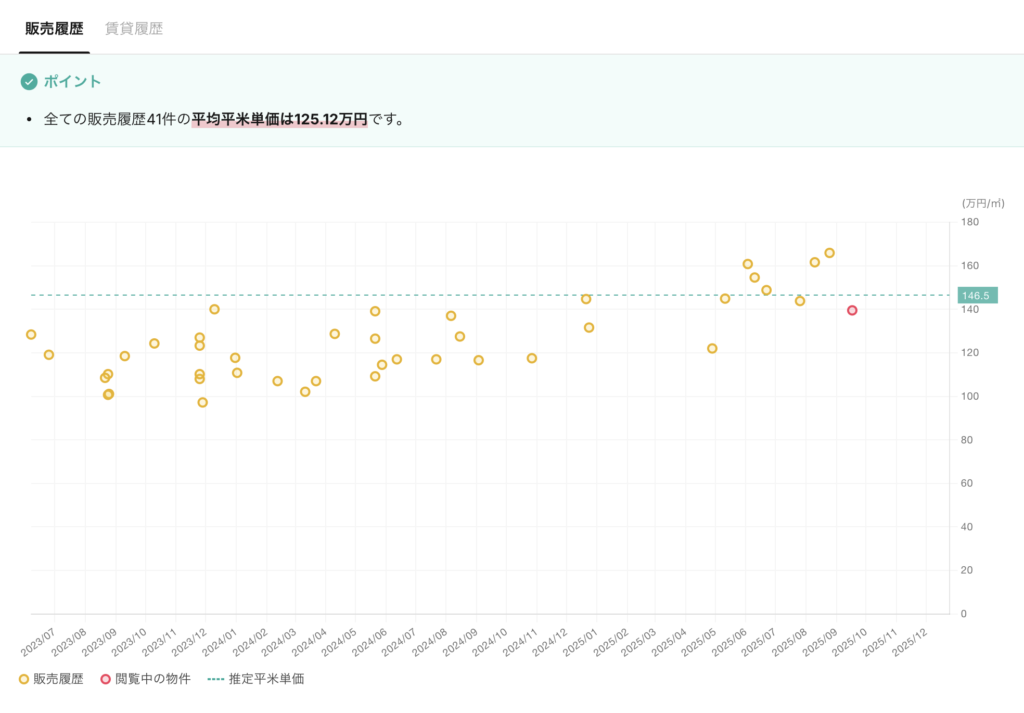Hide the 推定平米単価 line via legend label

tap(266, 679)
